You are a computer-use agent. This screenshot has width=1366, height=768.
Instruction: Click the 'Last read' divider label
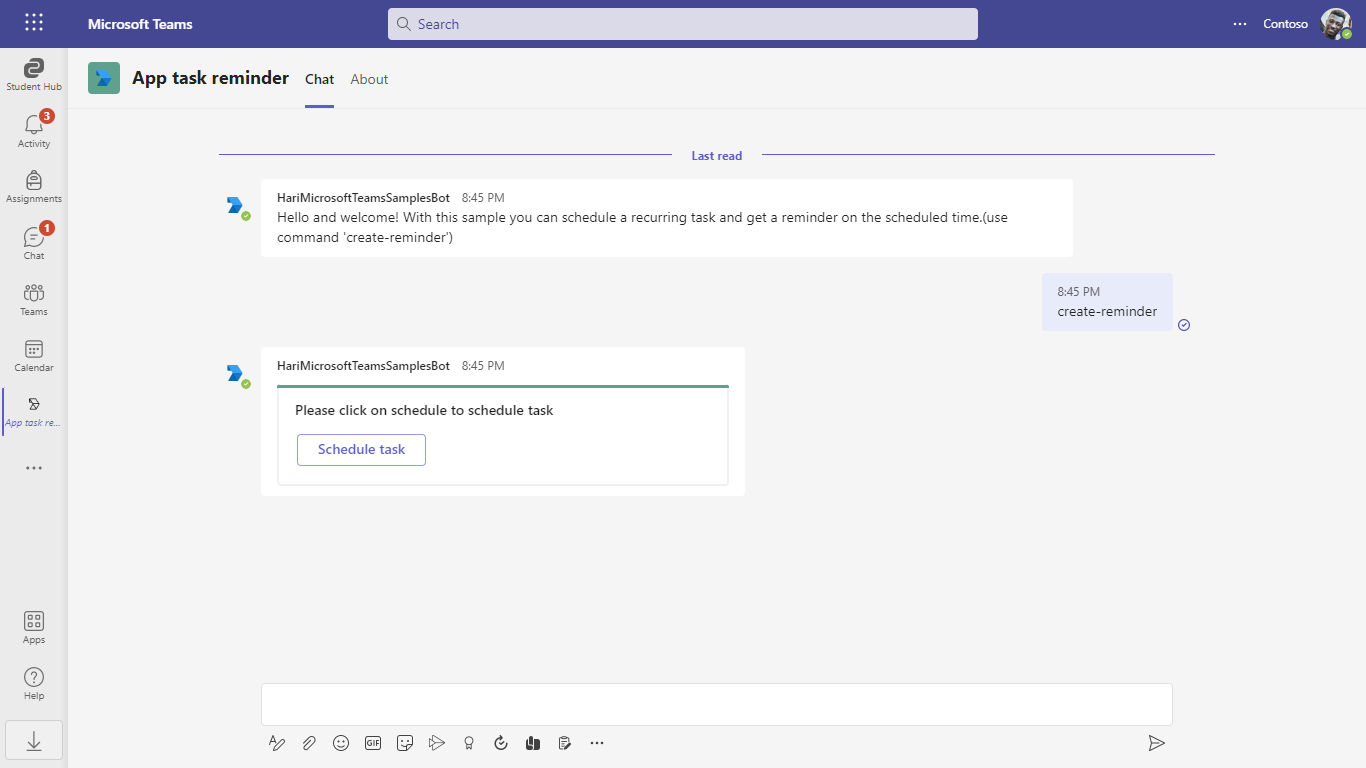[x=717, y=156]
